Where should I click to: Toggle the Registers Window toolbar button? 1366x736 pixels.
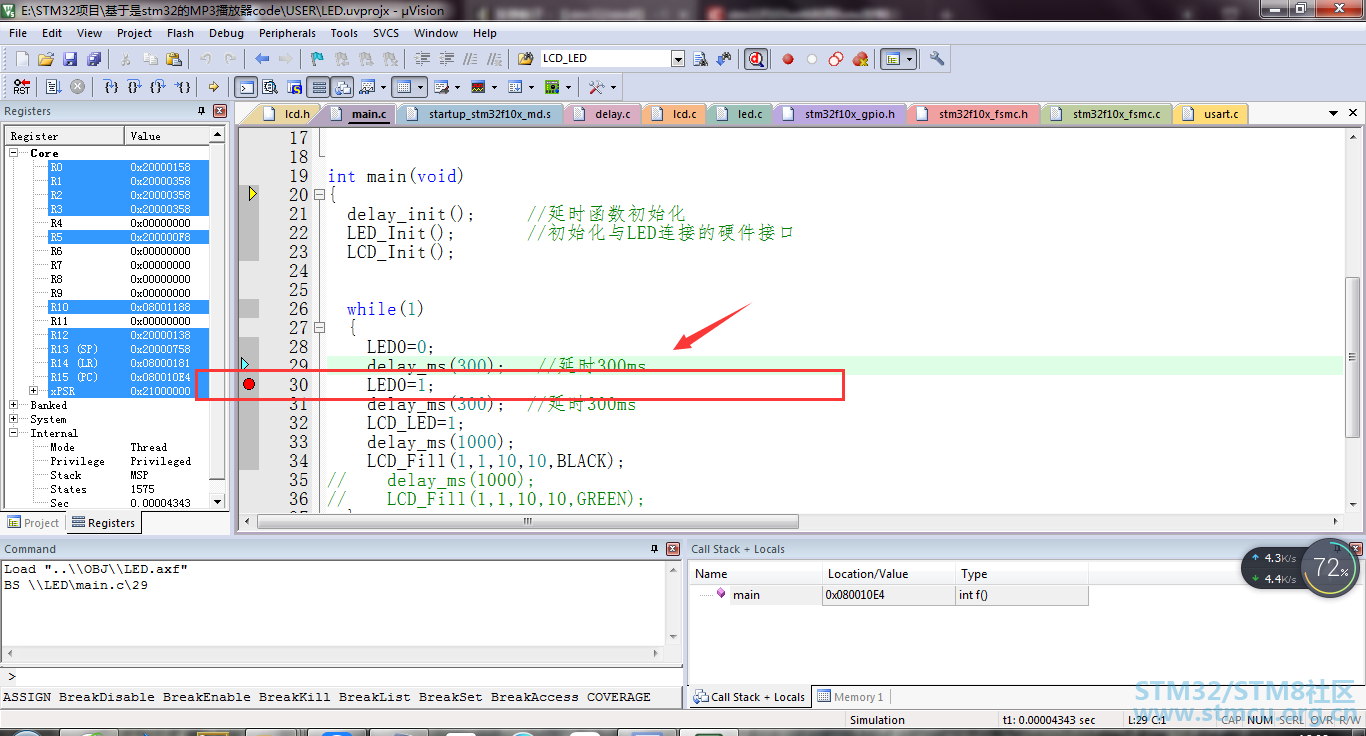[318, 87]
